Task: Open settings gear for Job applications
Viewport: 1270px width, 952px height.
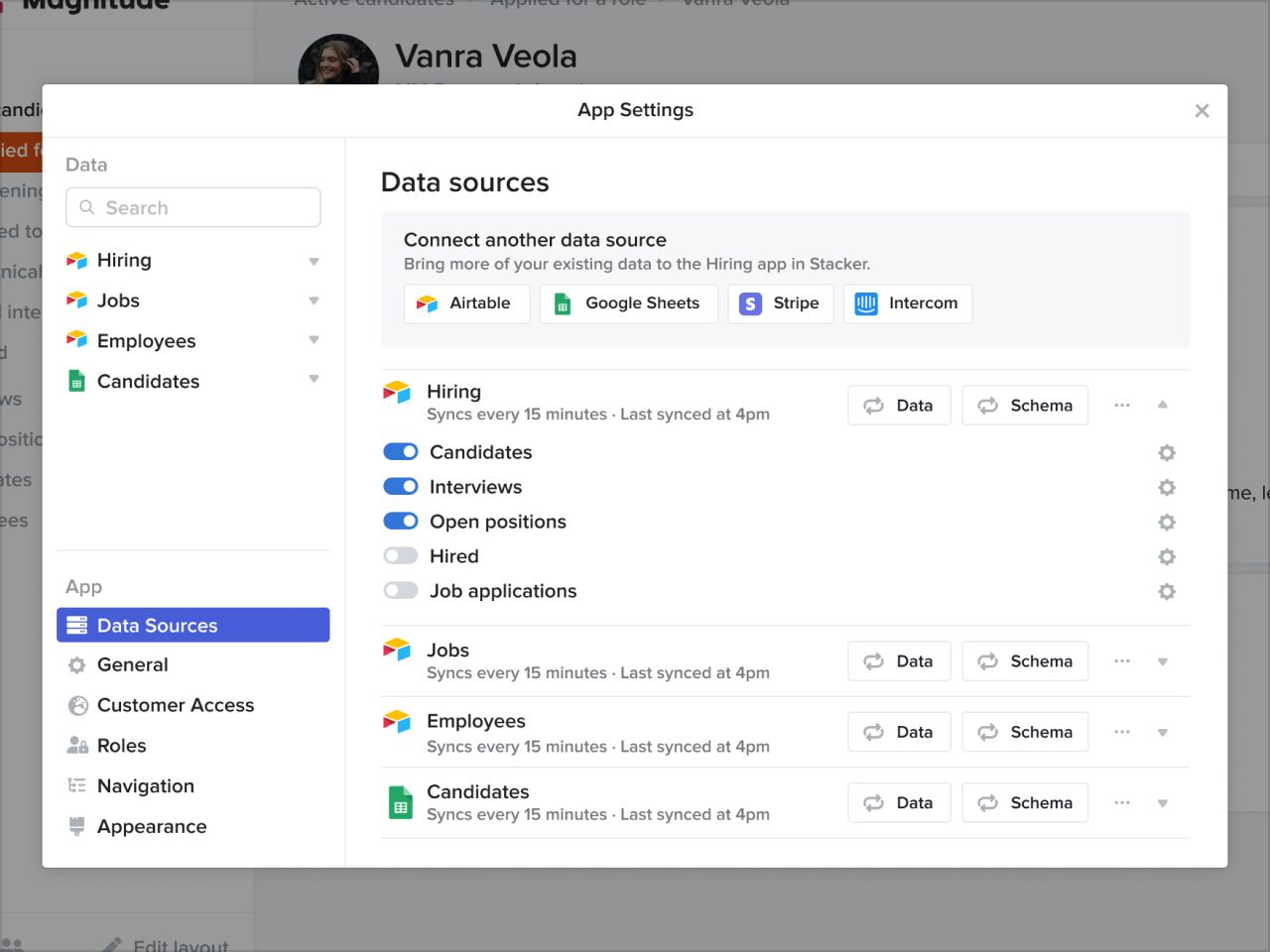Action: pyautogui.click(x=1167, y=591)
